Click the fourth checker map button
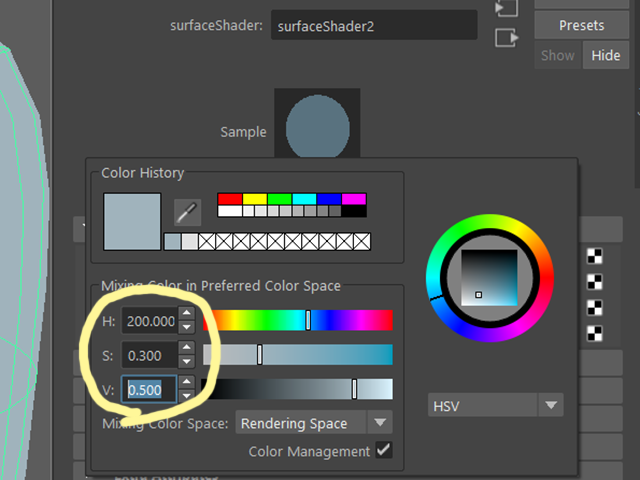The width and height of the screenshot is (640, 480). click(x=595, y=333)
